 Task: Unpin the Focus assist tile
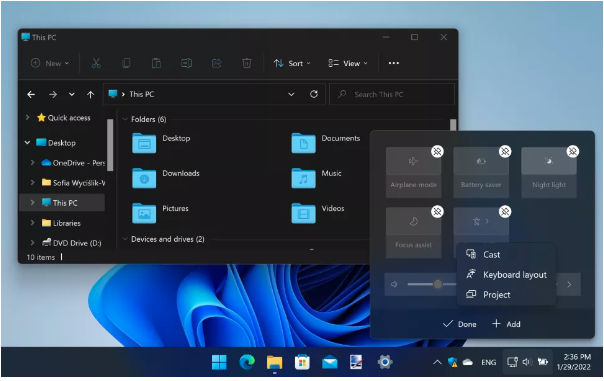pos(437,211)
